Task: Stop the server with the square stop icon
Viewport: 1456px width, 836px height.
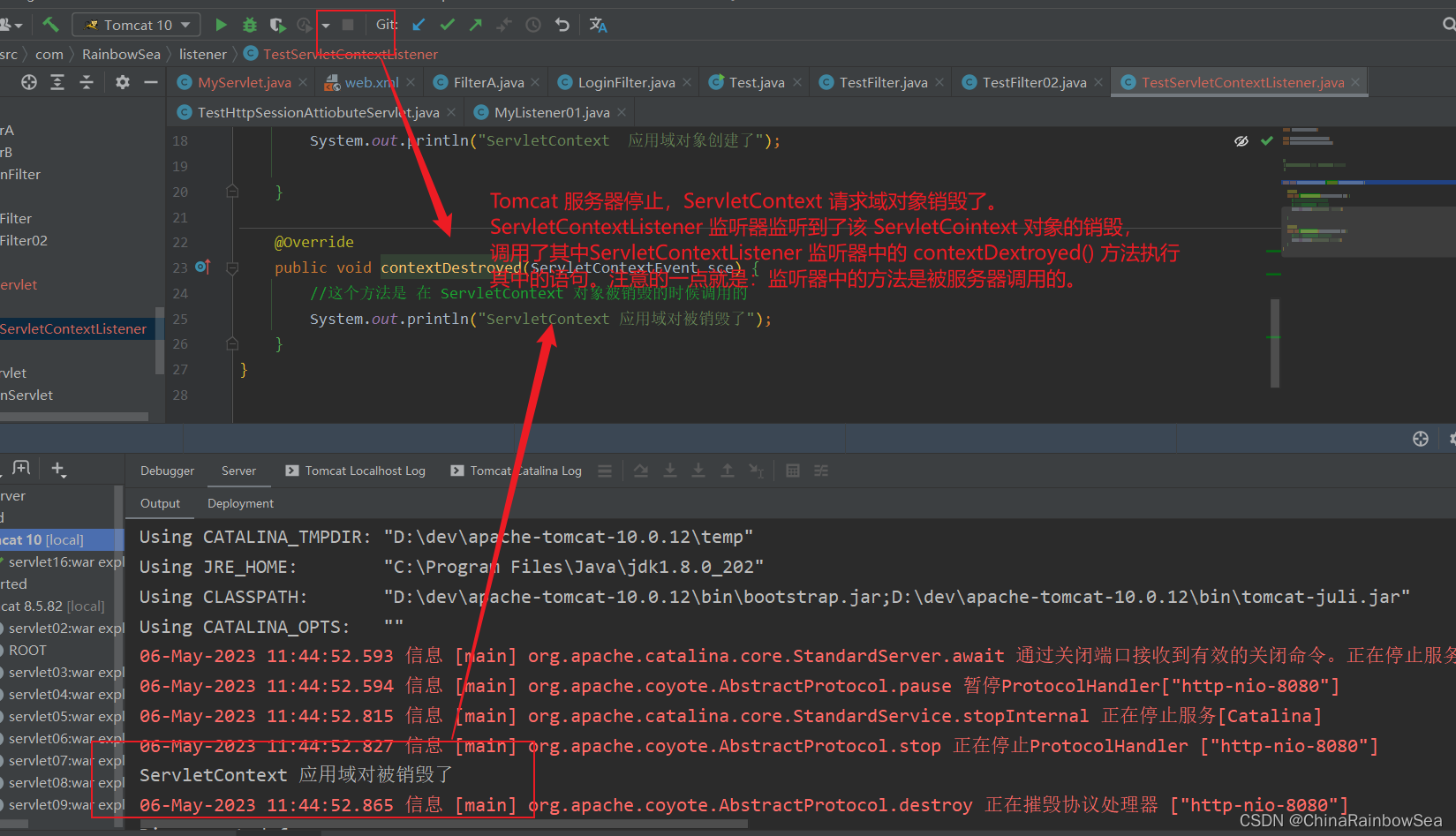Action: tap(348, 25)
